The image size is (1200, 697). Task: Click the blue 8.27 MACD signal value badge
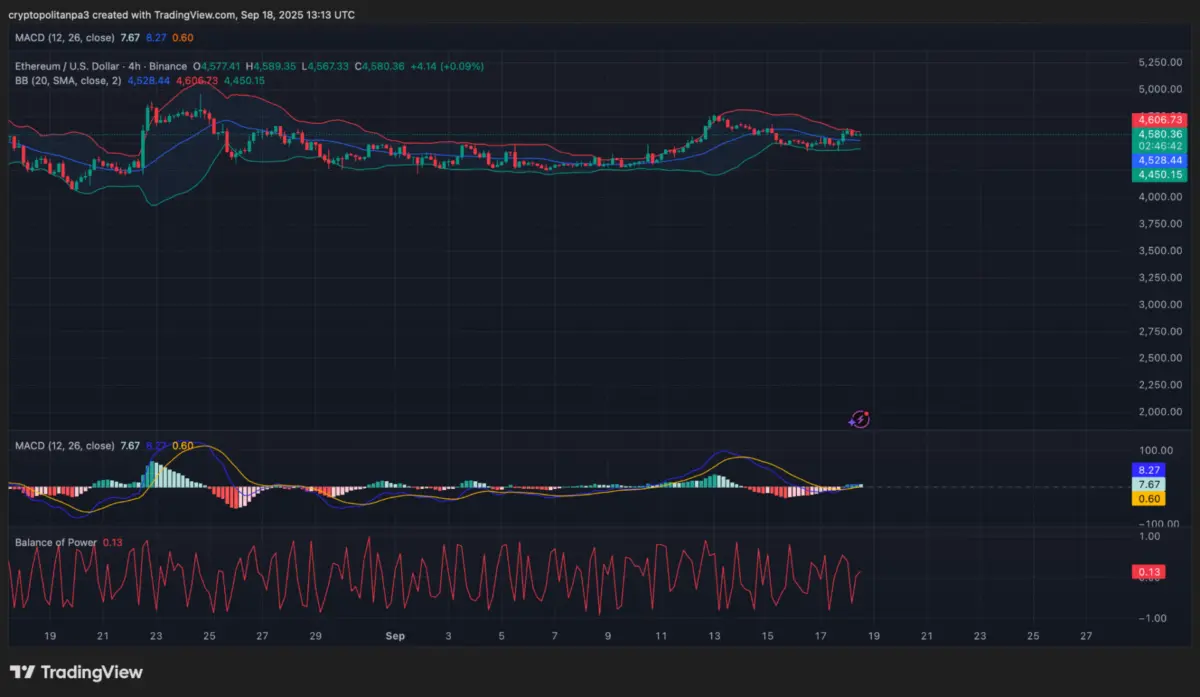point(1148,469)
